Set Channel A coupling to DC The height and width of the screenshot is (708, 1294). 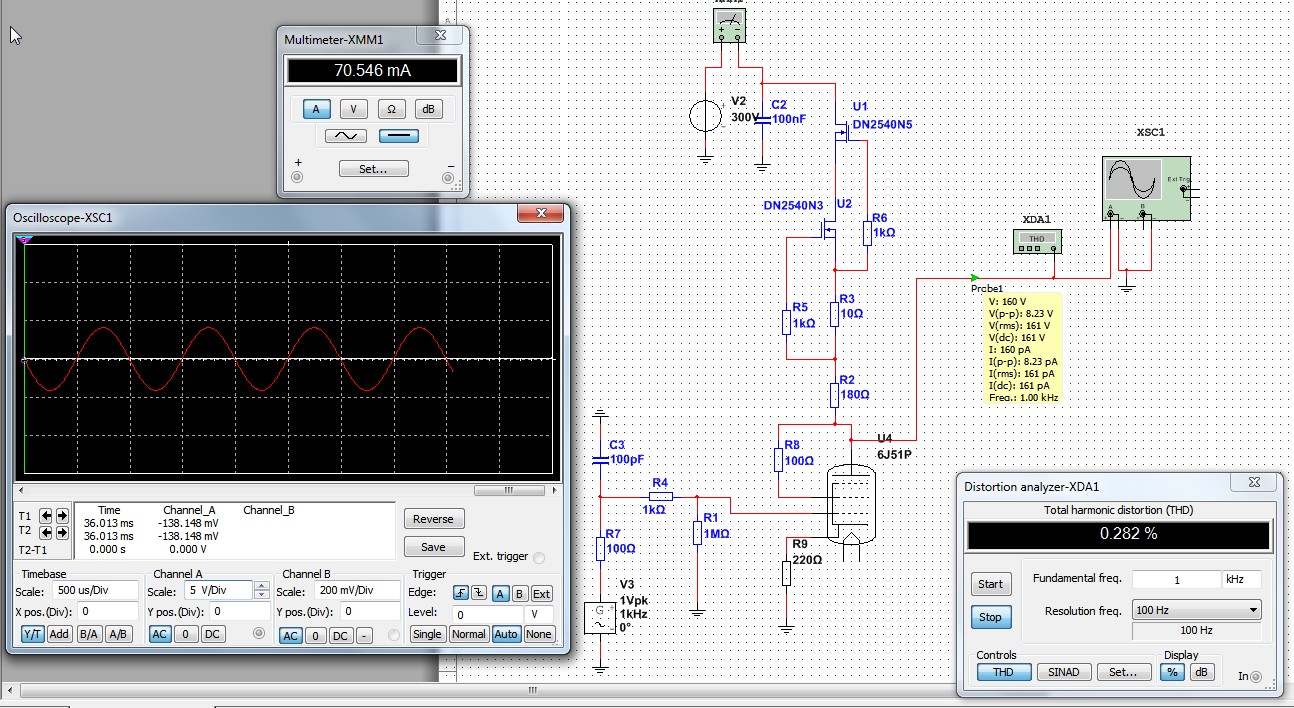212,634
